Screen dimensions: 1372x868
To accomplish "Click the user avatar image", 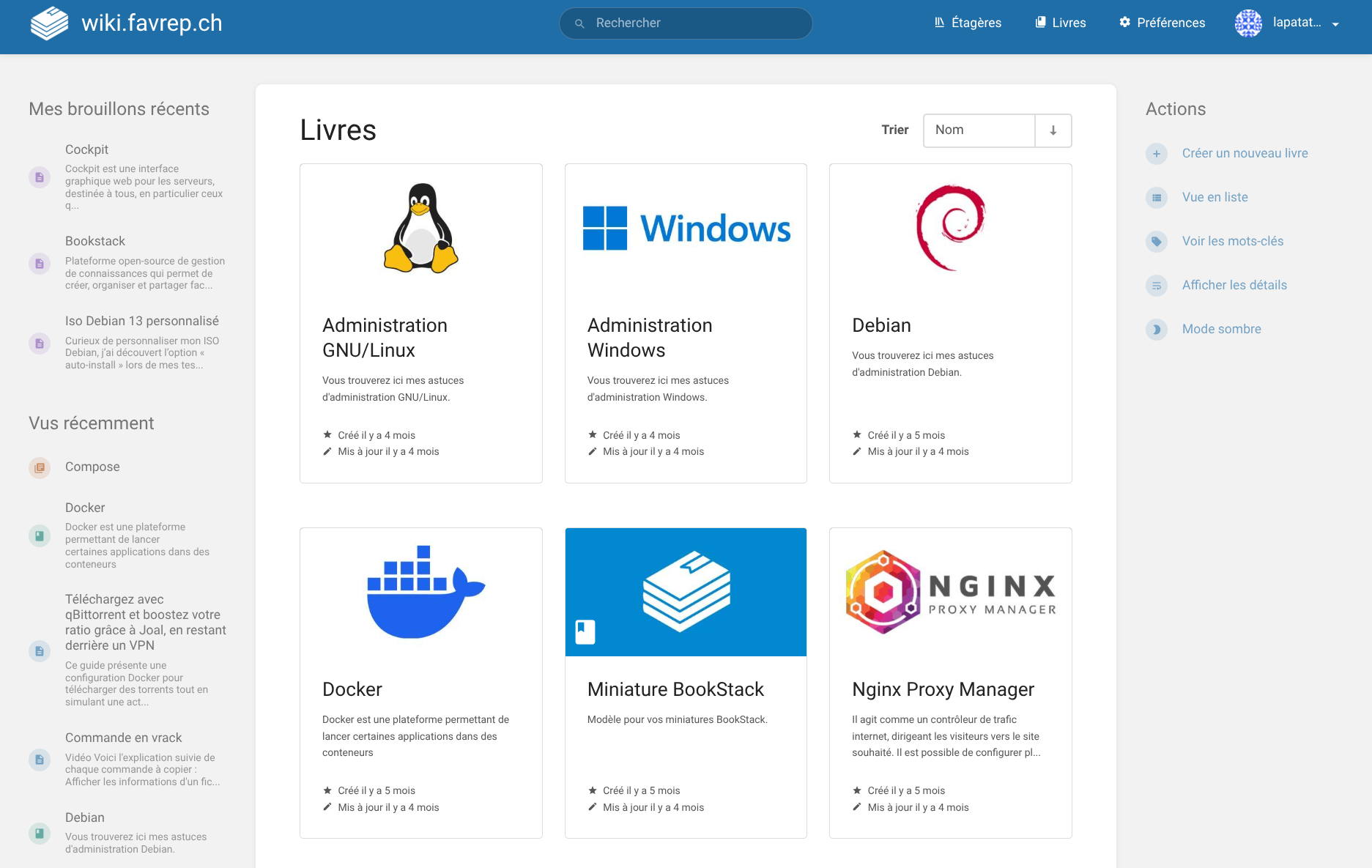I will (x=1248, y=23).
